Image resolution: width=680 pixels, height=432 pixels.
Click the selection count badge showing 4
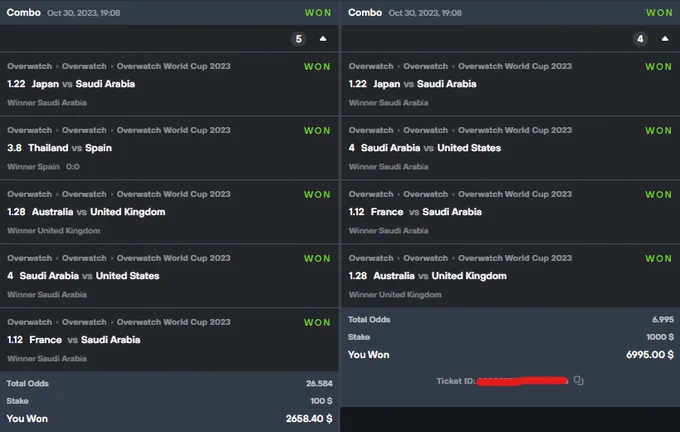click(x=640, y=39)
